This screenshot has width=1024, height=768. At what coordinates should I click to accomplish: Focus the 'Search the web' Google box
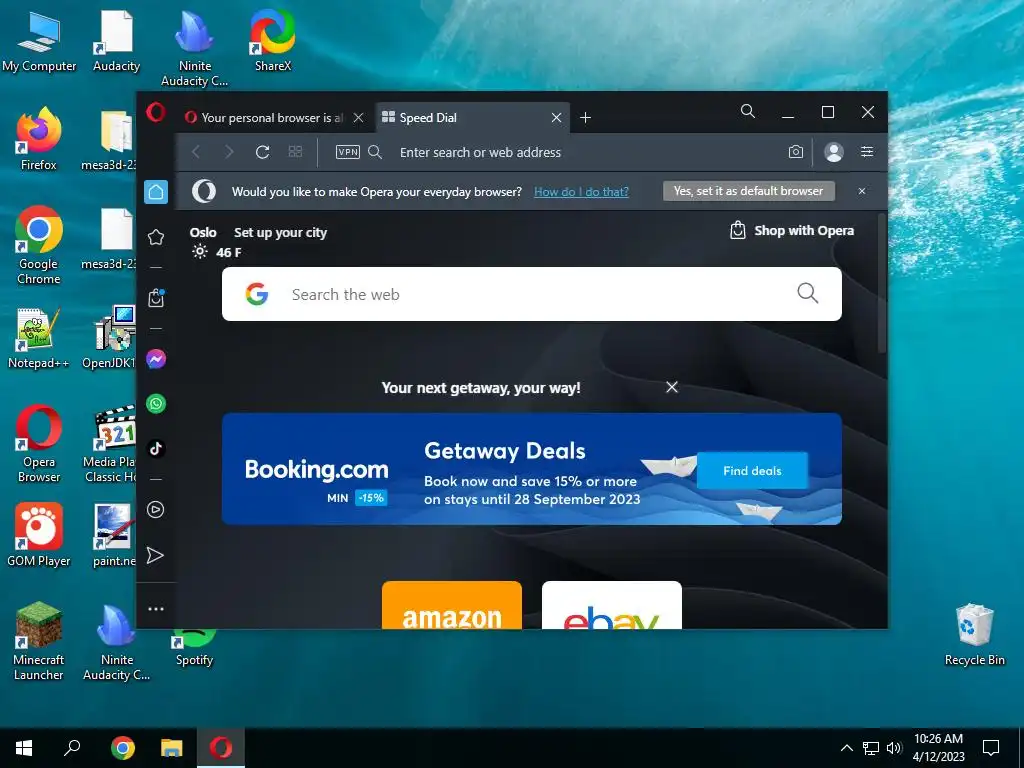point(532,294)
